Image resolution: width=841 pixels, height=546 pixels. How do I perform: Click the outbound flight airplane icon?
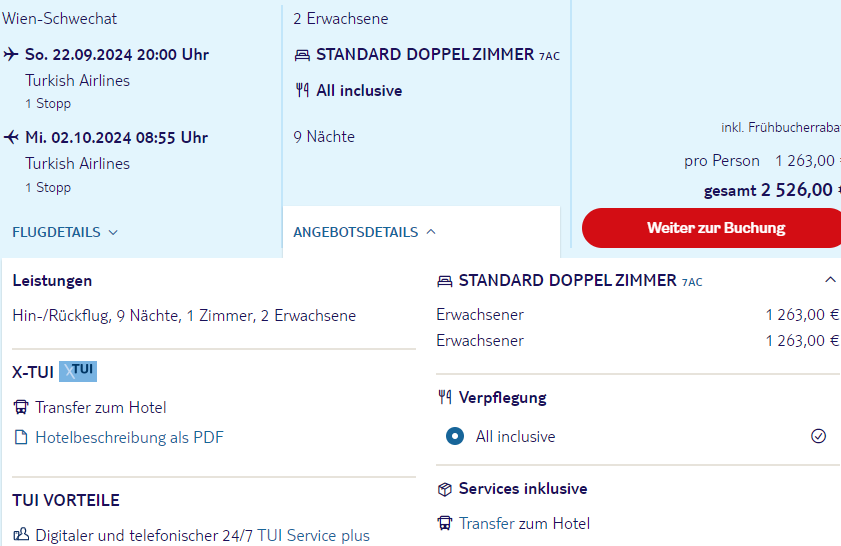(x=11, y=54)
